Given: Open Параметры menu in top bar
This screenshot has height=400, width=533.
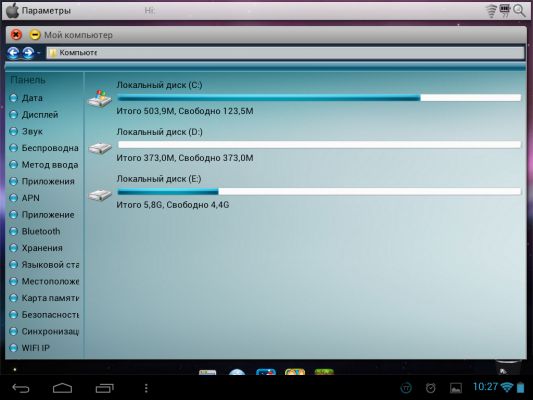Looking at the screenshot, I should pos(47,11).
